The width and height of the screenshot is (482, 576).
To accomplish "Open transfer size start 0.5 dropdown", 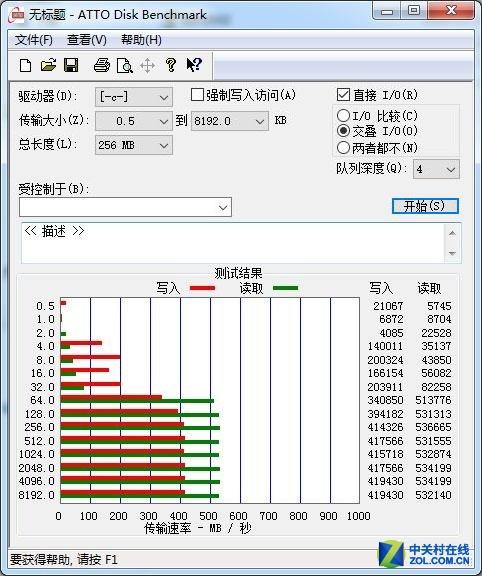I will [x=134, y=121].
